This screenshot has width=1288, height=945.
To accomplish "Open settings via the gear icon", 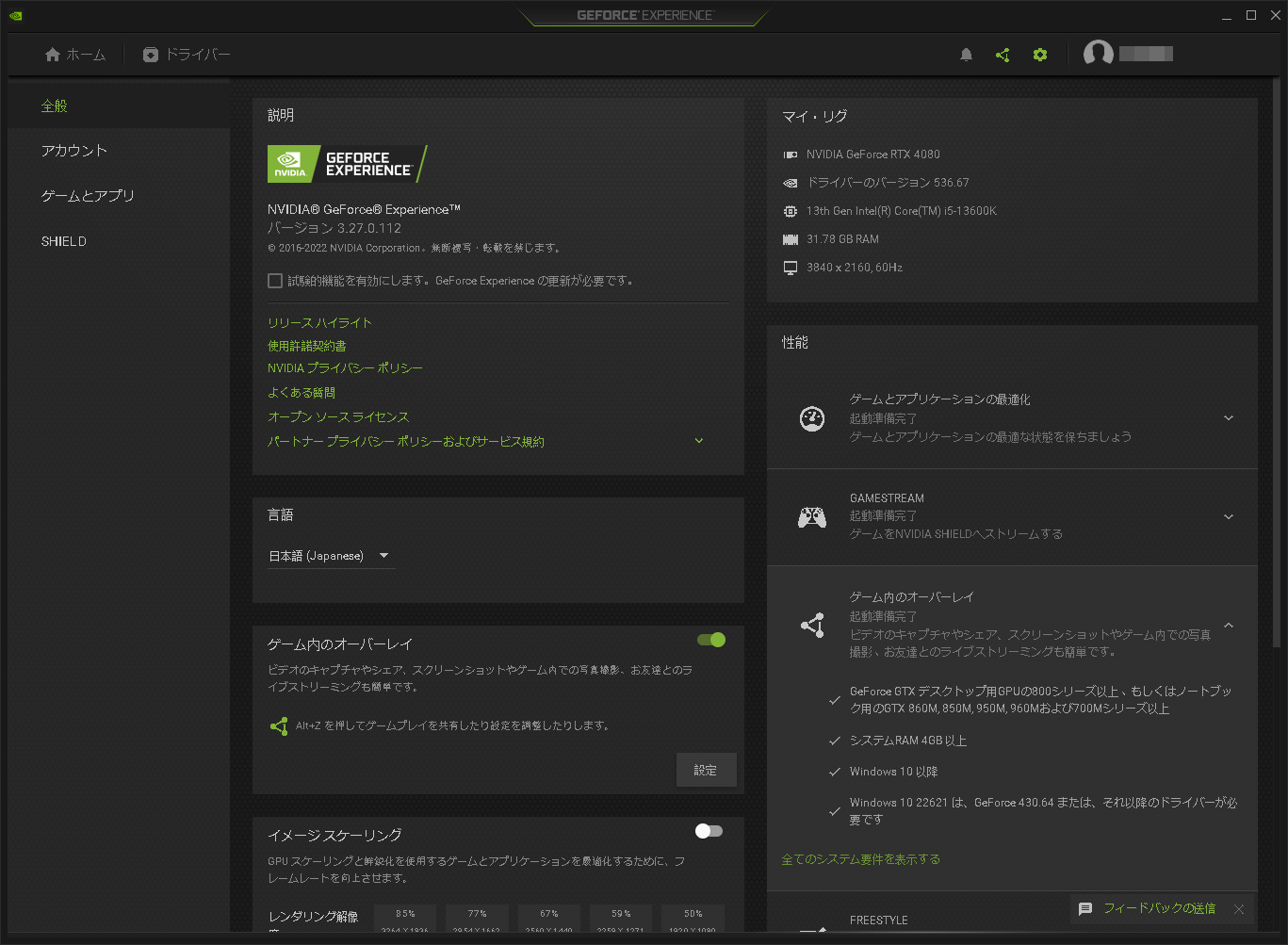I will click(x=1040, y=55).
